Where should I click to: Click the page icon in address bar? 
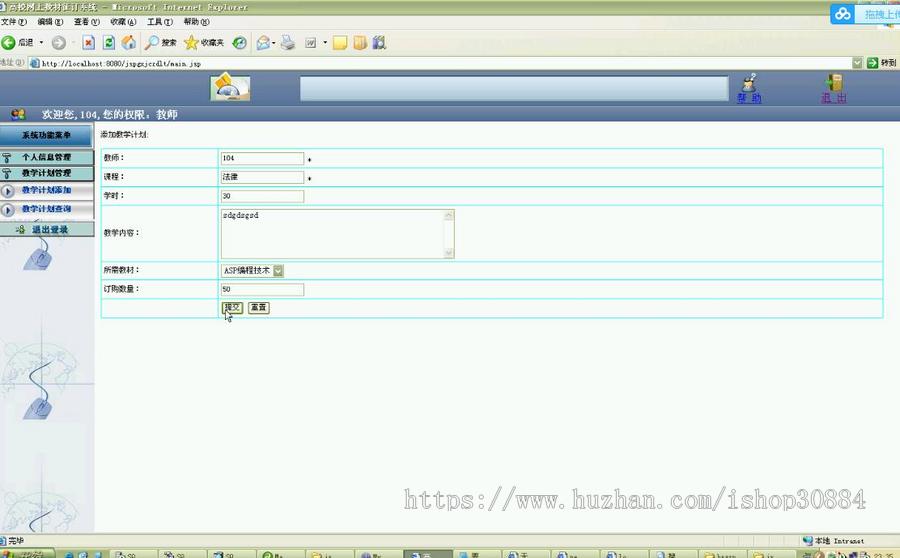34,63
